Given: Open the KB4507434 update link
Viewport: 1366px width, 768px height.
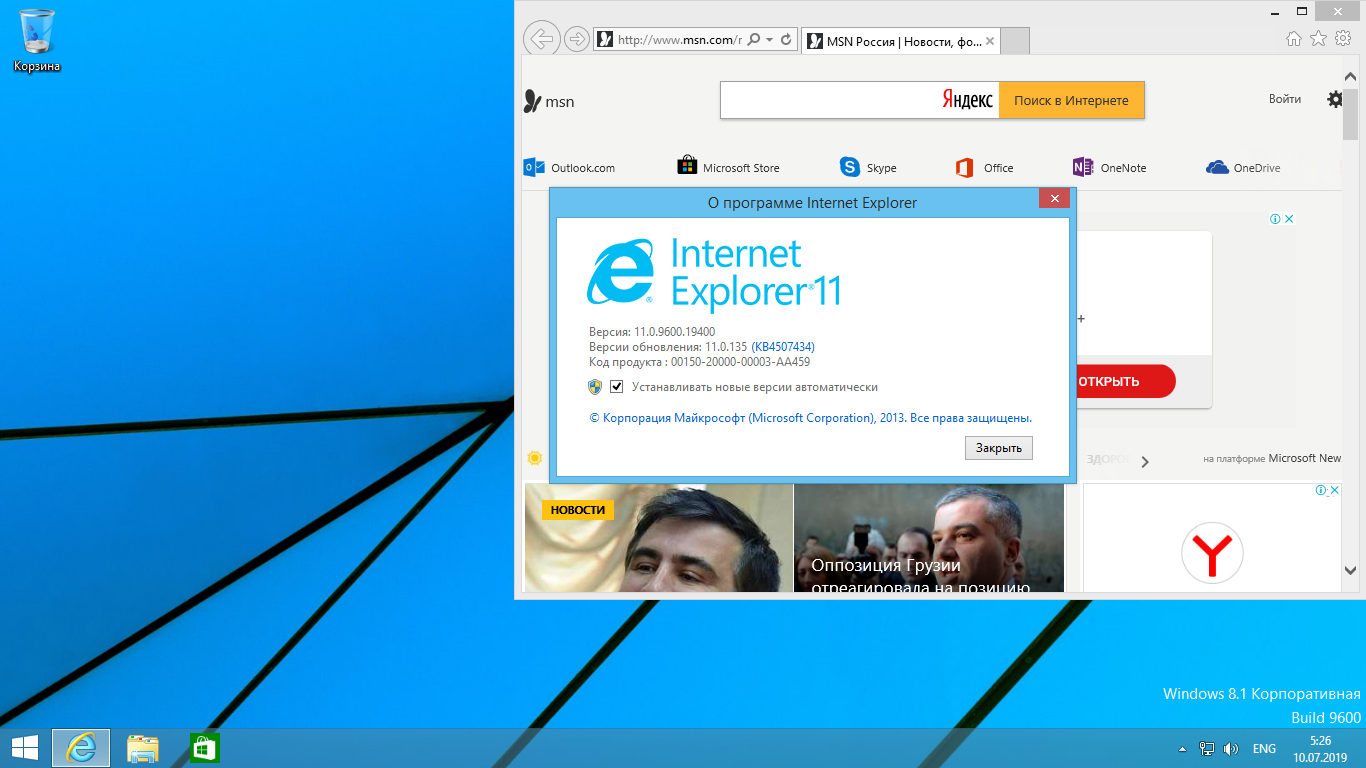Looking at the screenshot, I should [x=783, y=346].
